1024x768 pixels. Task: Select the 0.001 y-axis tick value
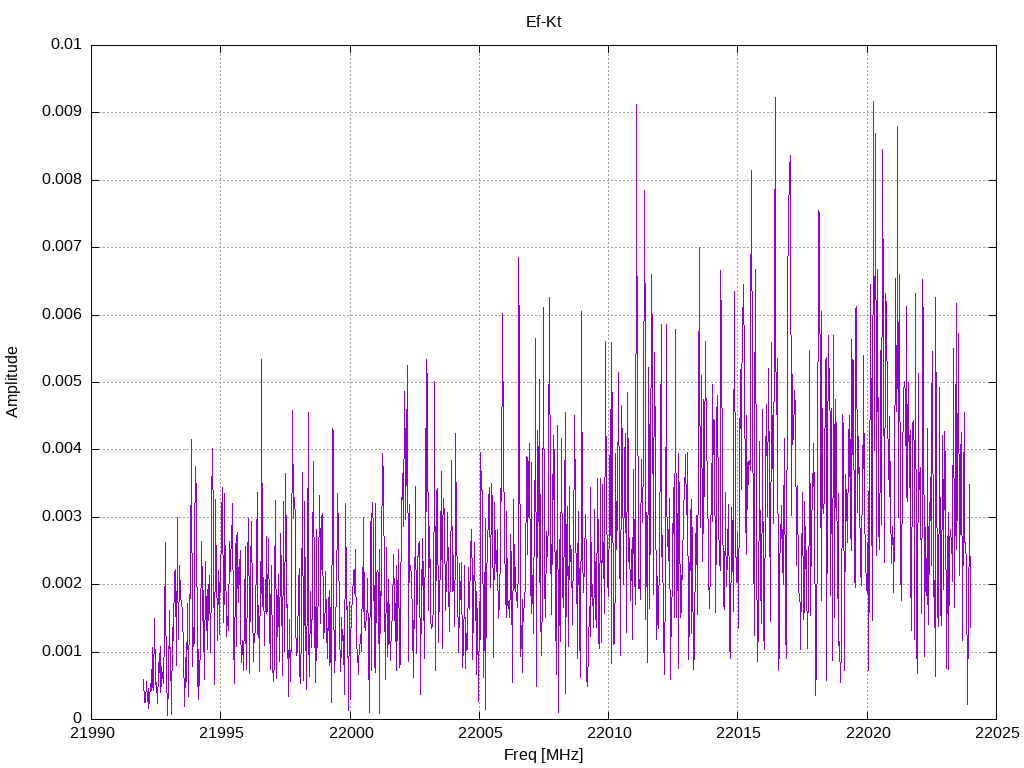tap(62, 652)
